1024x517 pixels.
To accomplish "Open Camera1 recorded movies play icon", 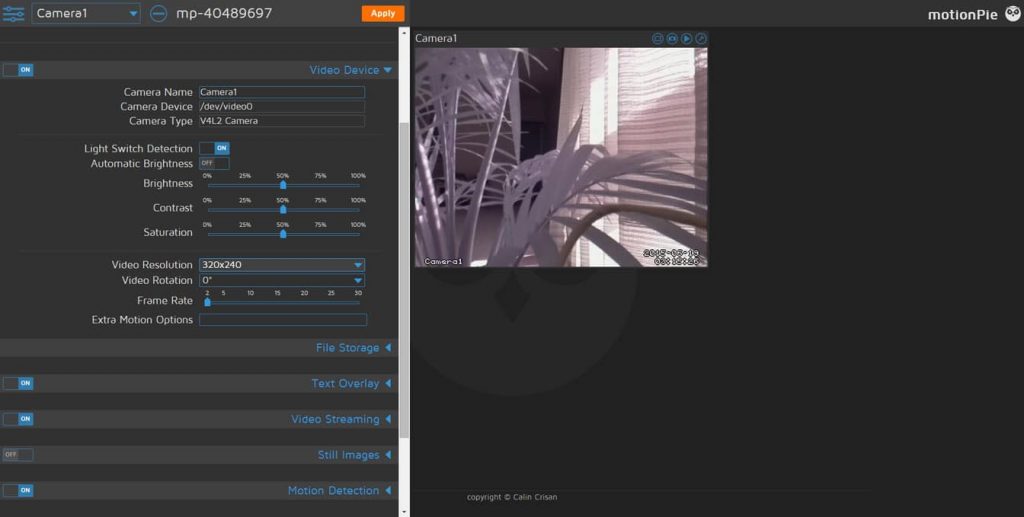I will (686, 39).
